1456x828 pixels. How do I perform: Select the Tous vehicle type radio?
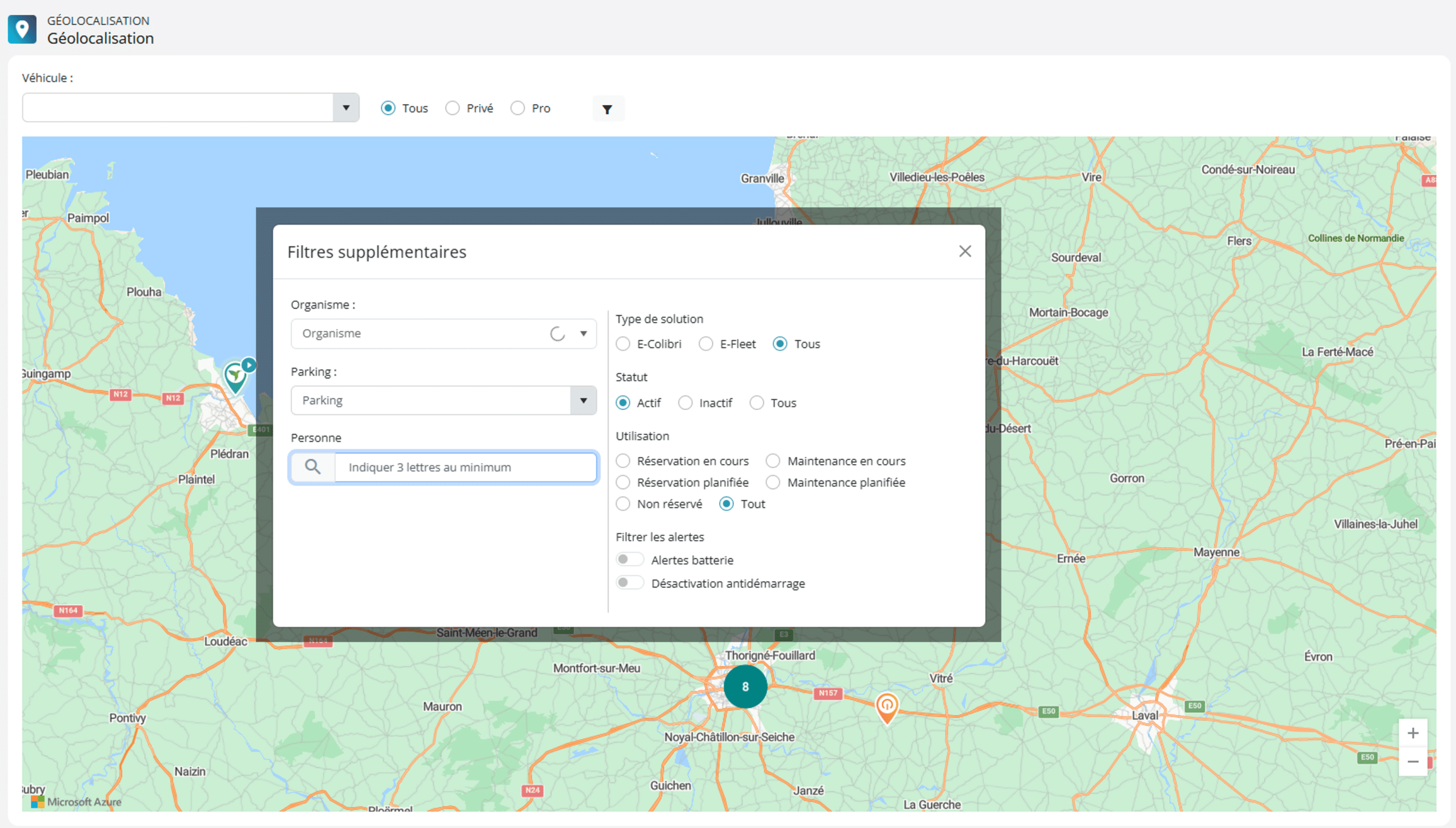coord(388,108)
